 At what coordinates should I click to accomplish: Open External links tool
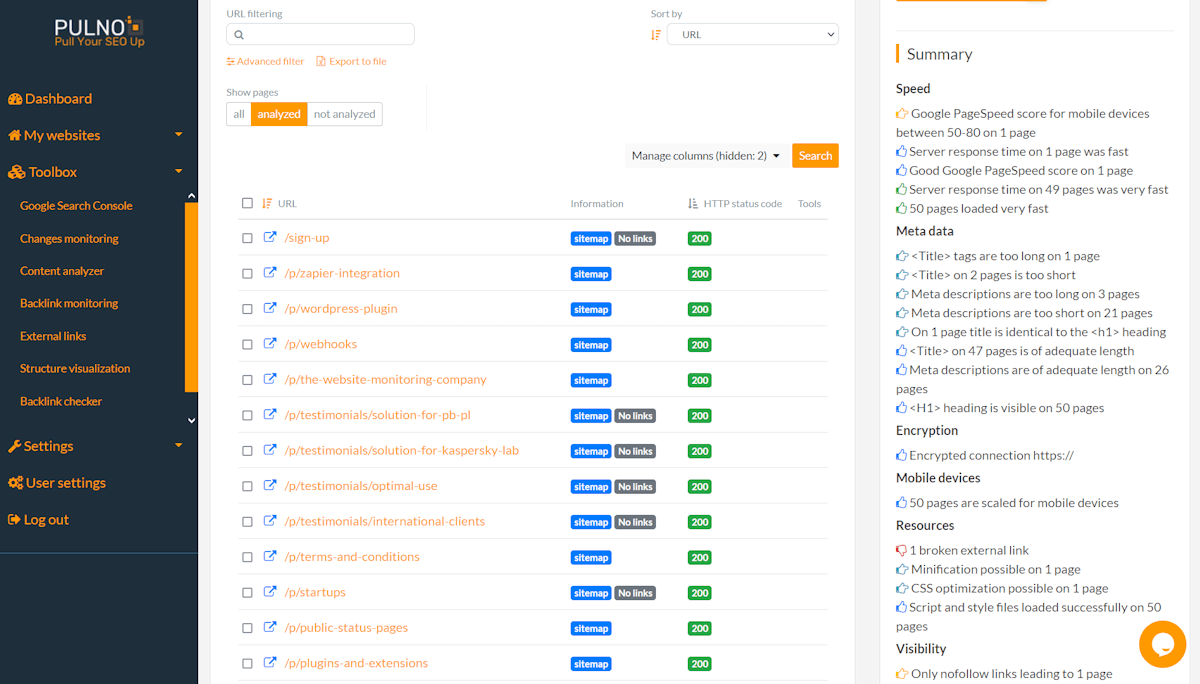coord(53,336)
